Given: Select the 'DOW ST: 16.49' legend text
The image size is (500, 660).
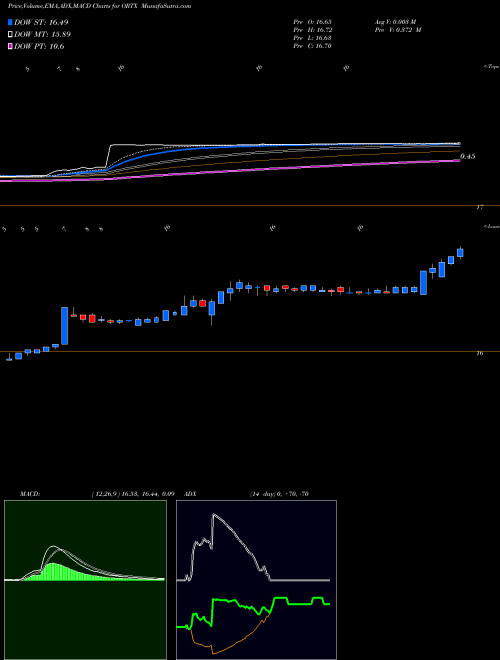Looking at the screenshot, I should point(41,22).
